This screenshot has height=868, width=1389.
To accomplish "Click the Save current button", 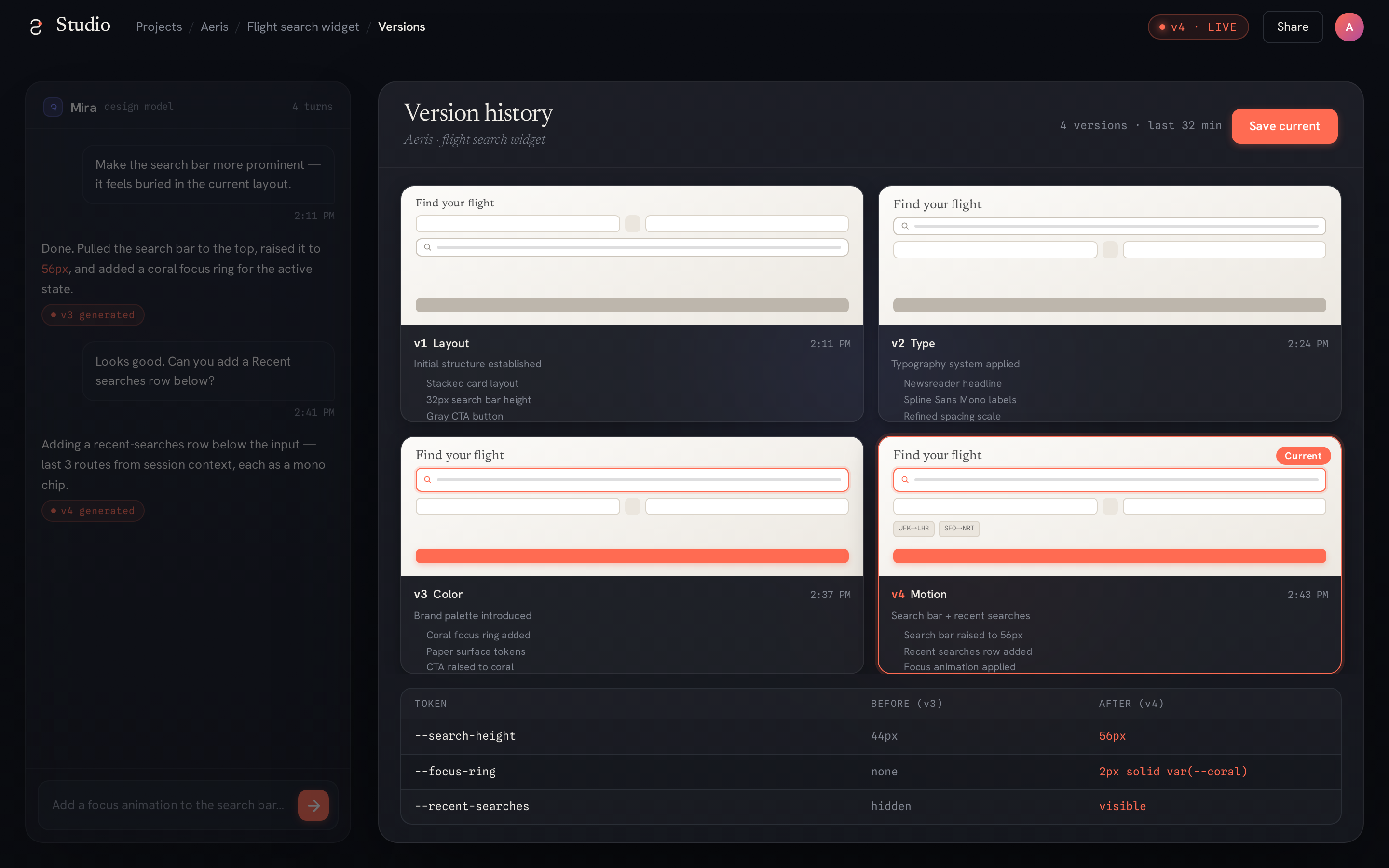I will 1284,126.
